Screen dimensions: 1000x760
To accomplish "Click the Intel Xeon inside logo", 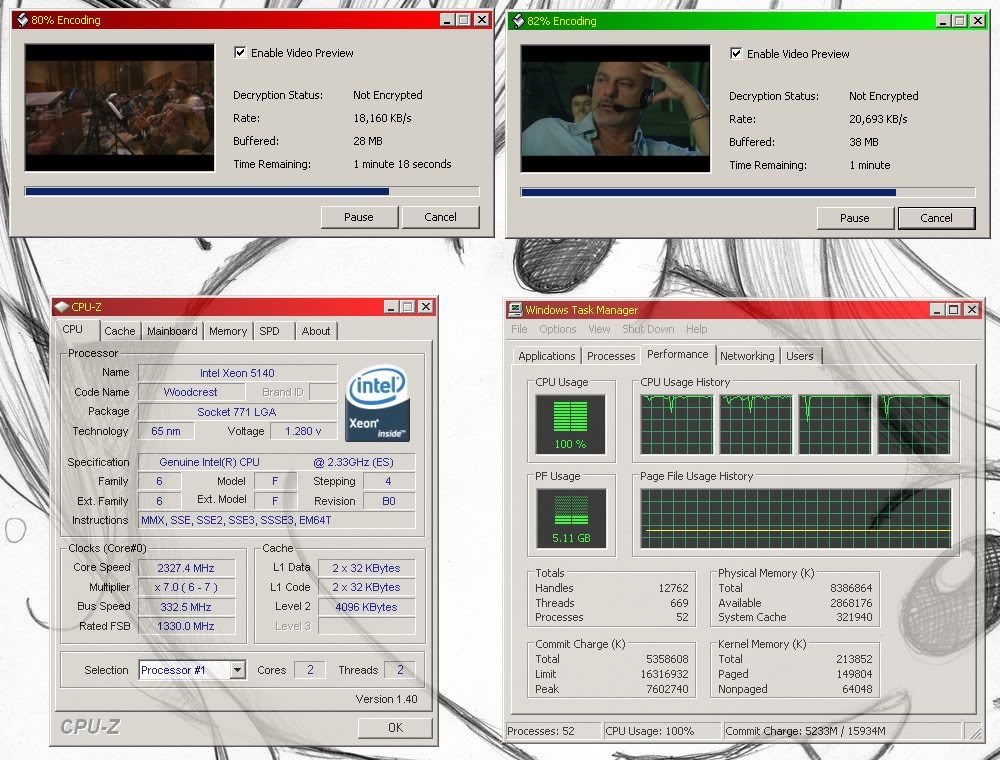I will [377, 405].
